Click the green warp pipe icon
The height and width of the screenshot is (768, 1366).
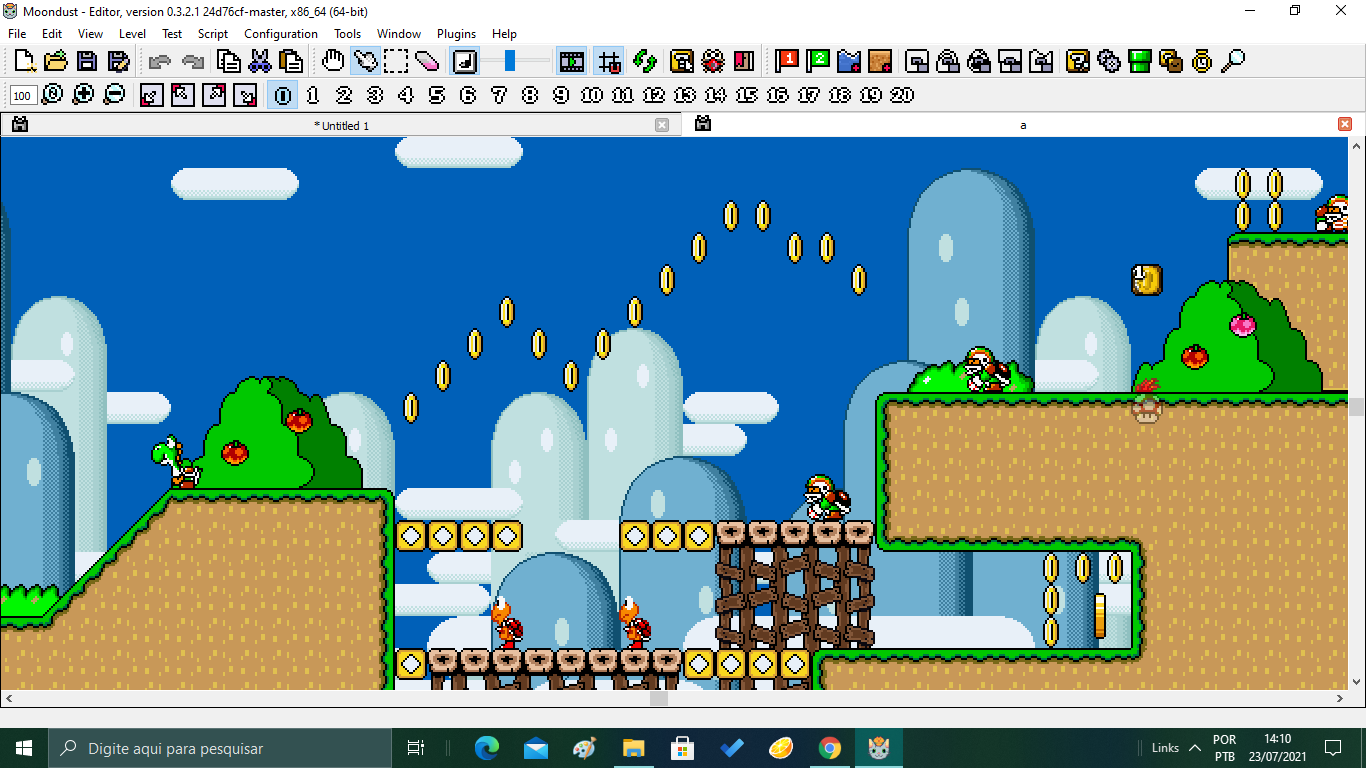1140,61
